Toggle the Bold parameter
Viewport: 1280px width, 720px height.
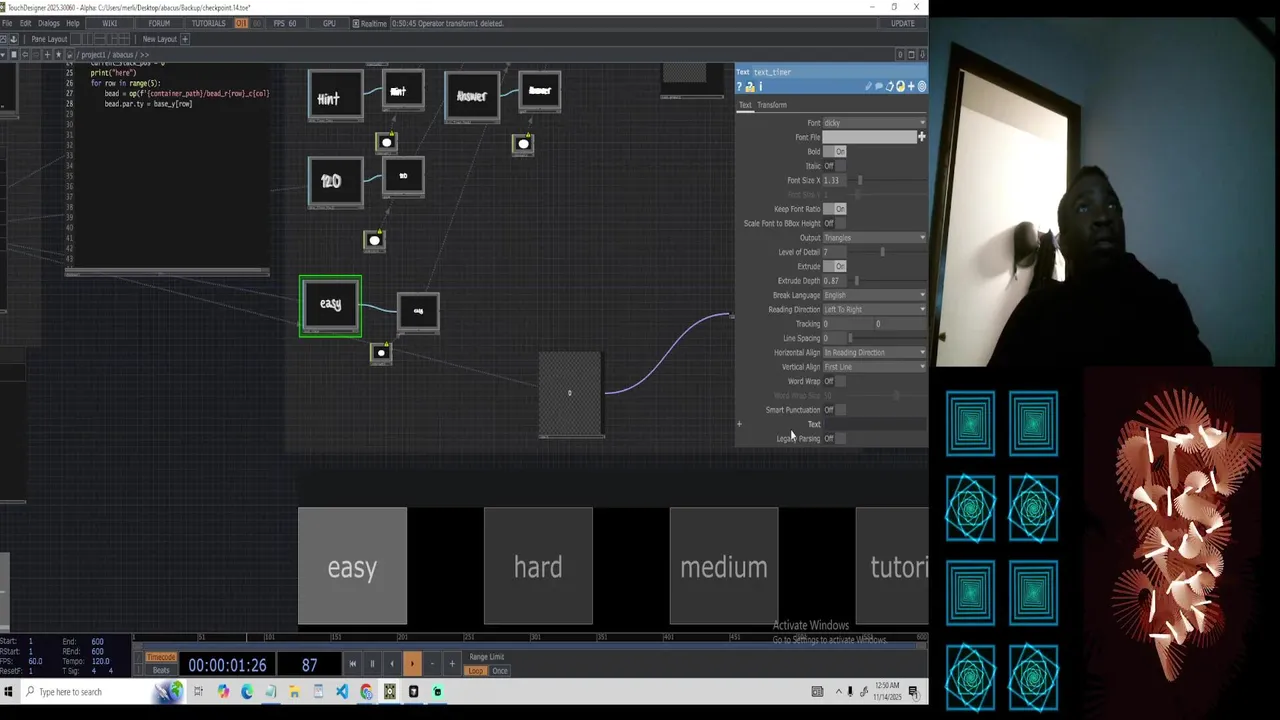(835, 151)
